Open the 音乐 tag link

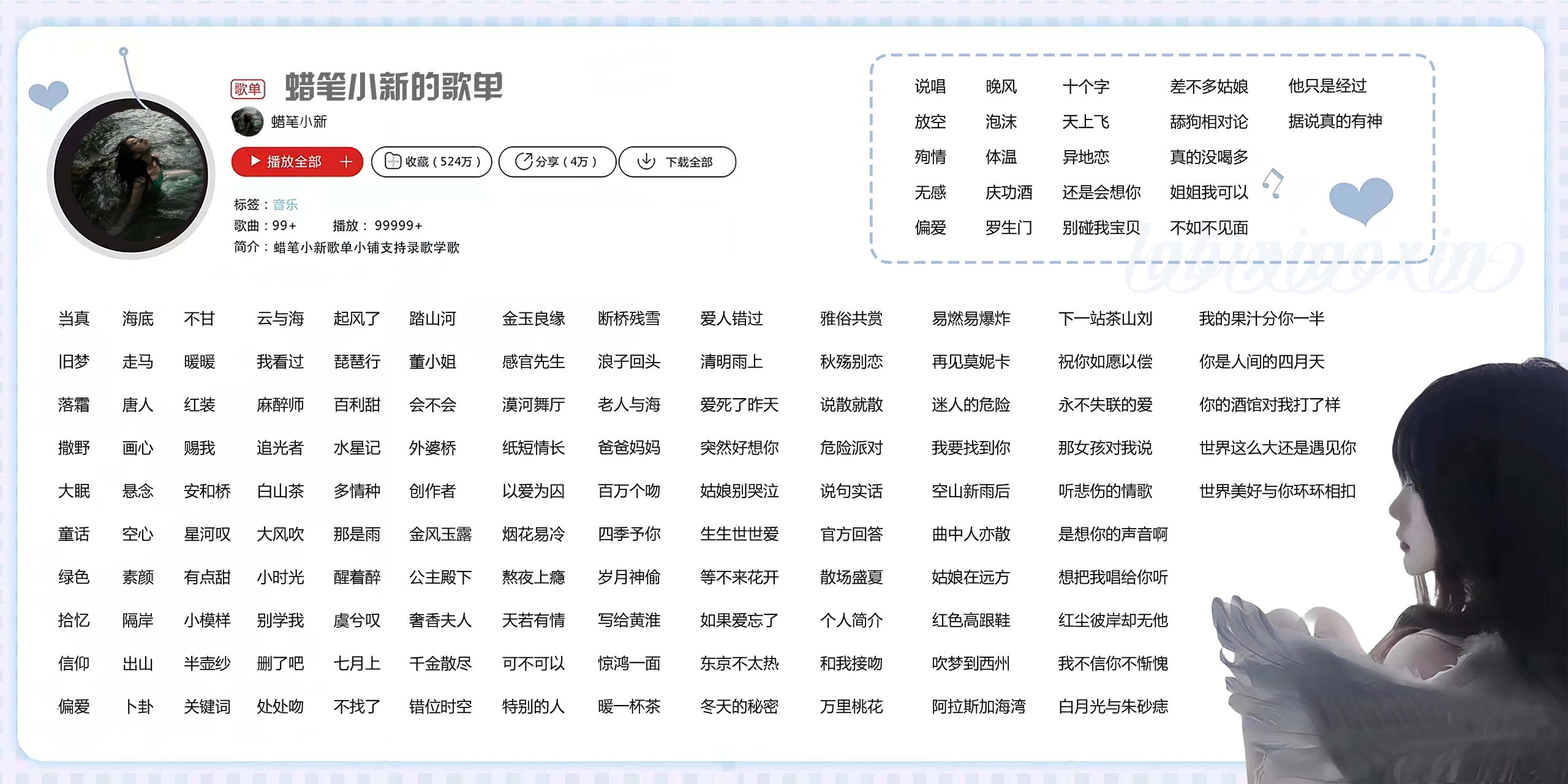point(285,205)
